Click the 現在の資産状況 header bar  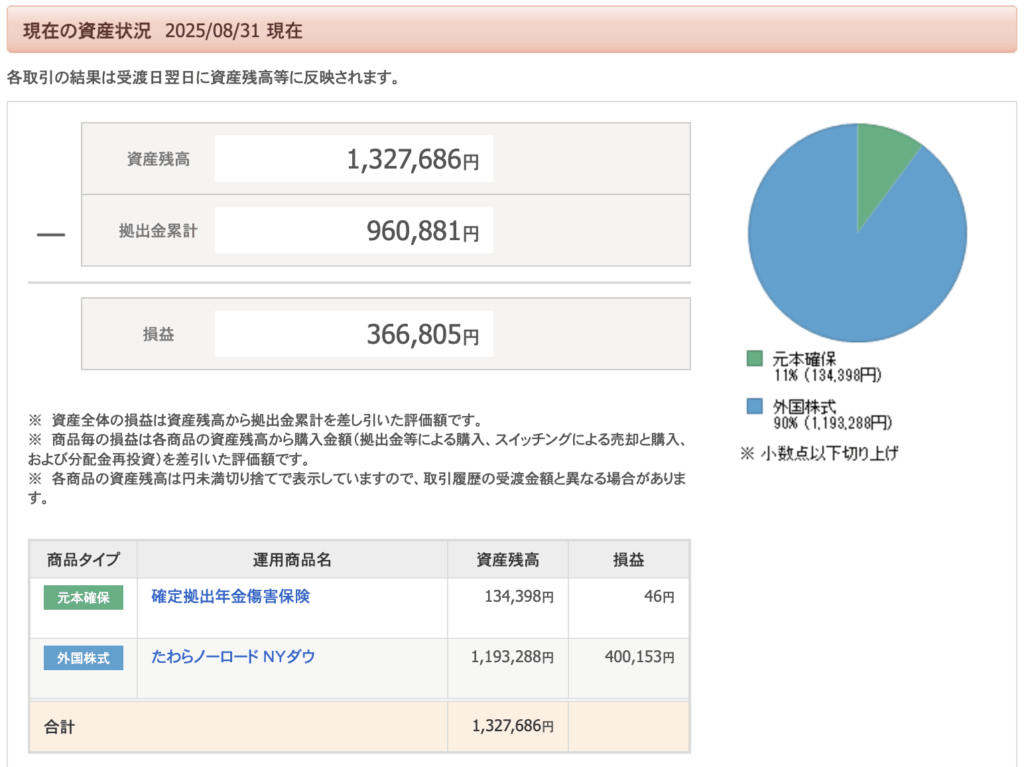(512, 30)
